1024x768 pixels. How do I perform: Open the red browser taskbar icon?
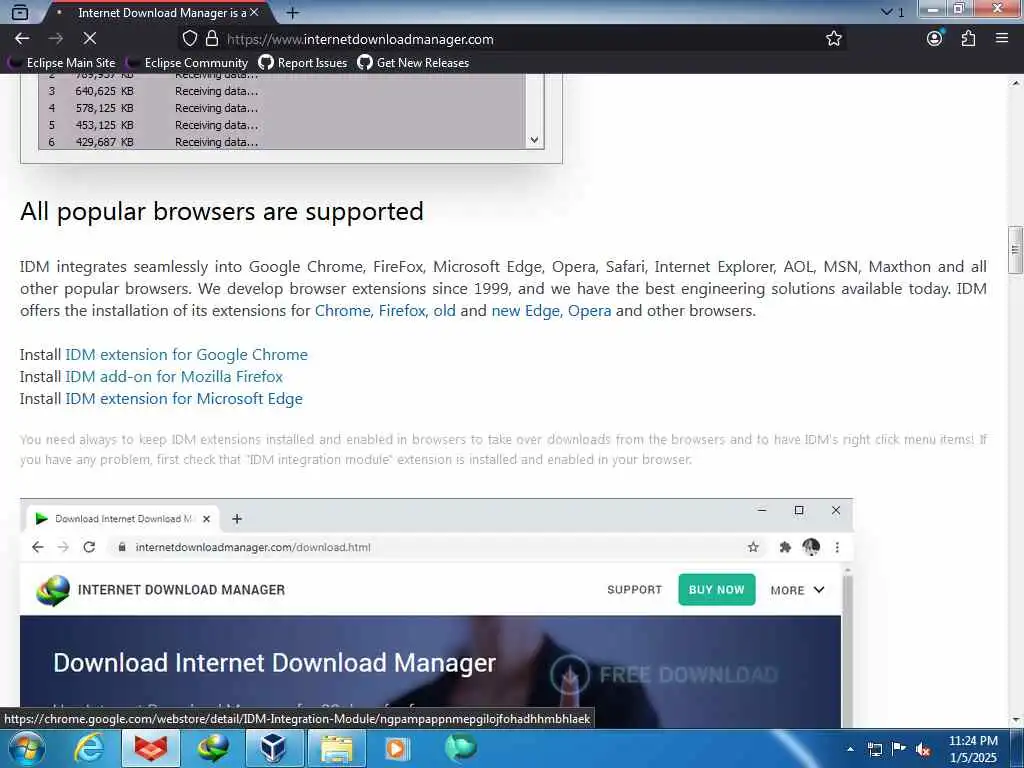(x=151, y=748)
